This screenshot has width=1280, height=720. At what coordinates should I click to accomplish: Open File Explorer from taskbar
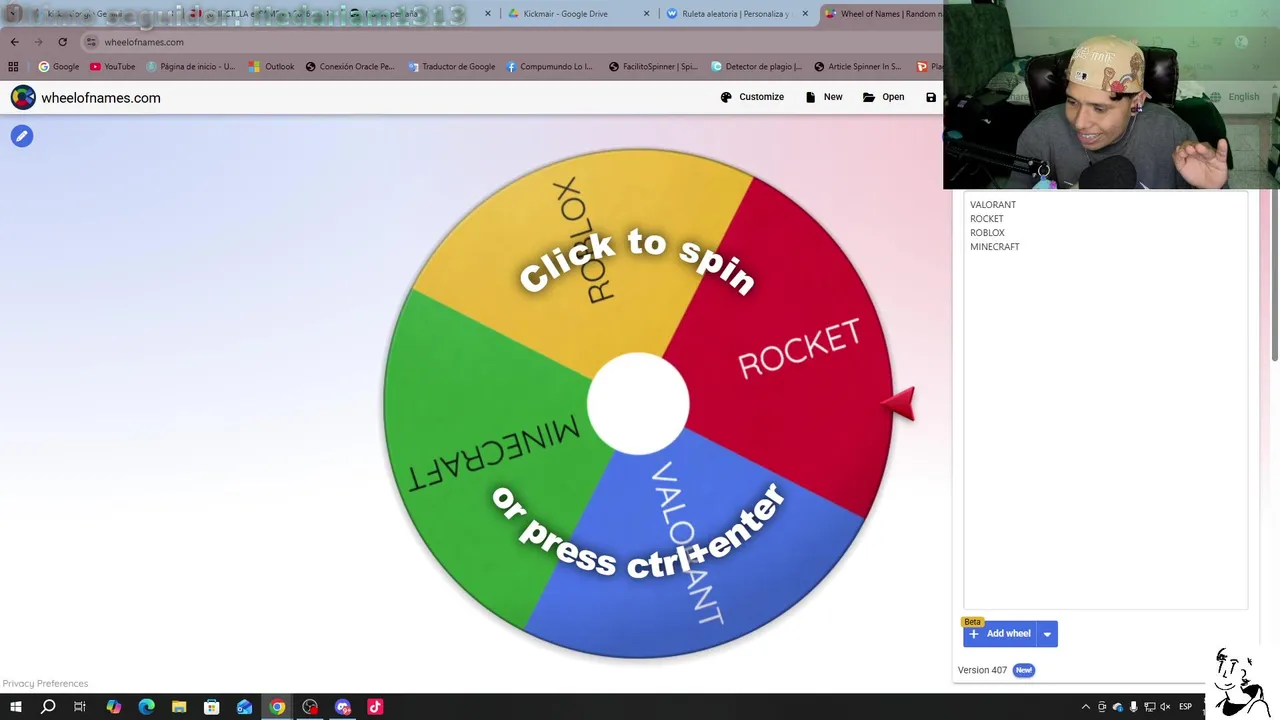click(179, 707)
